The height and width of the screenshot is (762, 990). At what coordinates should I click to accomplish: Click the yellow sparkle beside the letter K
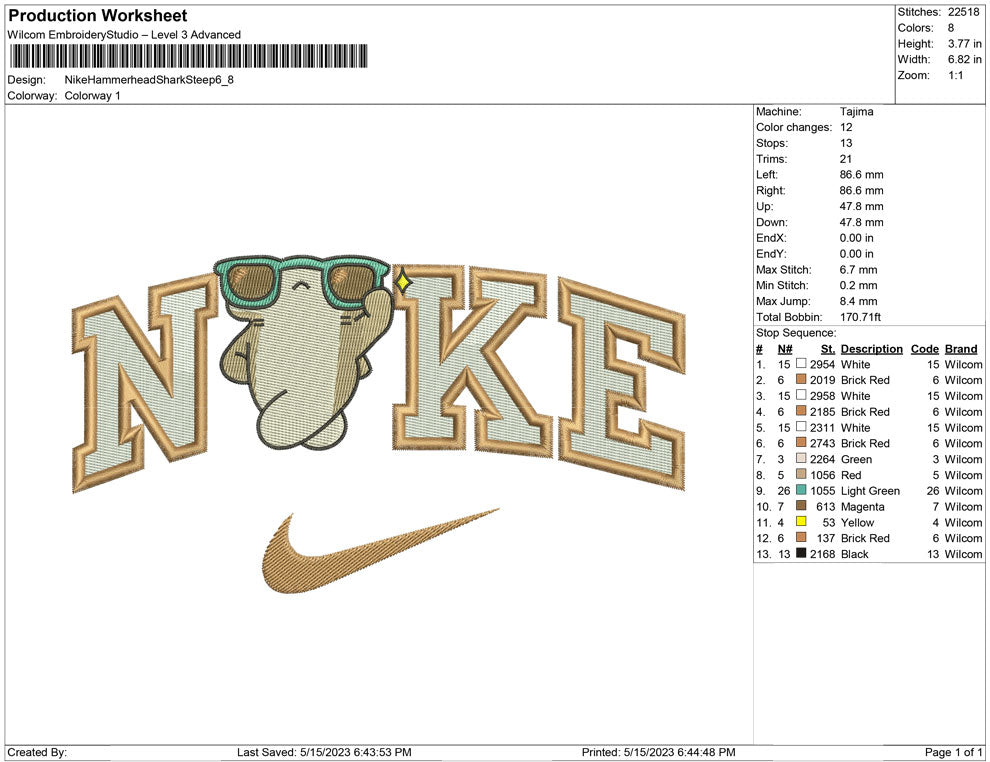[x=403, y=282]
